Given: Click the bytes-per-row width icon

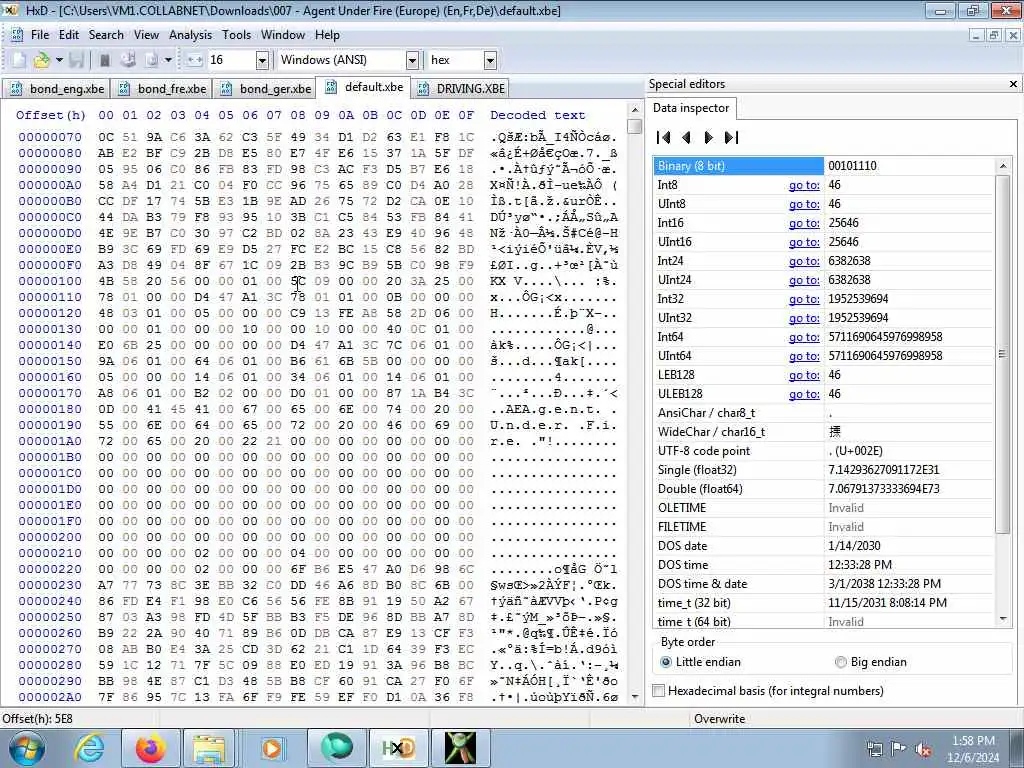Looking at the screenshot, I should pyautogui.click(x=195, y=60).
